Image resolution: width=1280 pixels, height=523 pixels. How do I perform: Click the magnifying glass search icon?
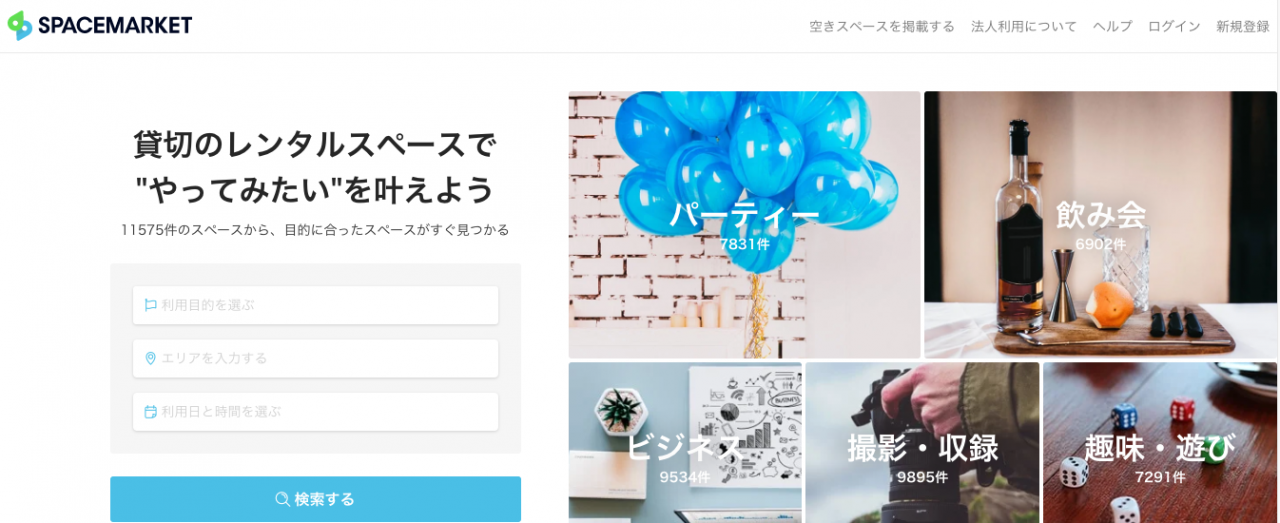(x=283, y=499)
